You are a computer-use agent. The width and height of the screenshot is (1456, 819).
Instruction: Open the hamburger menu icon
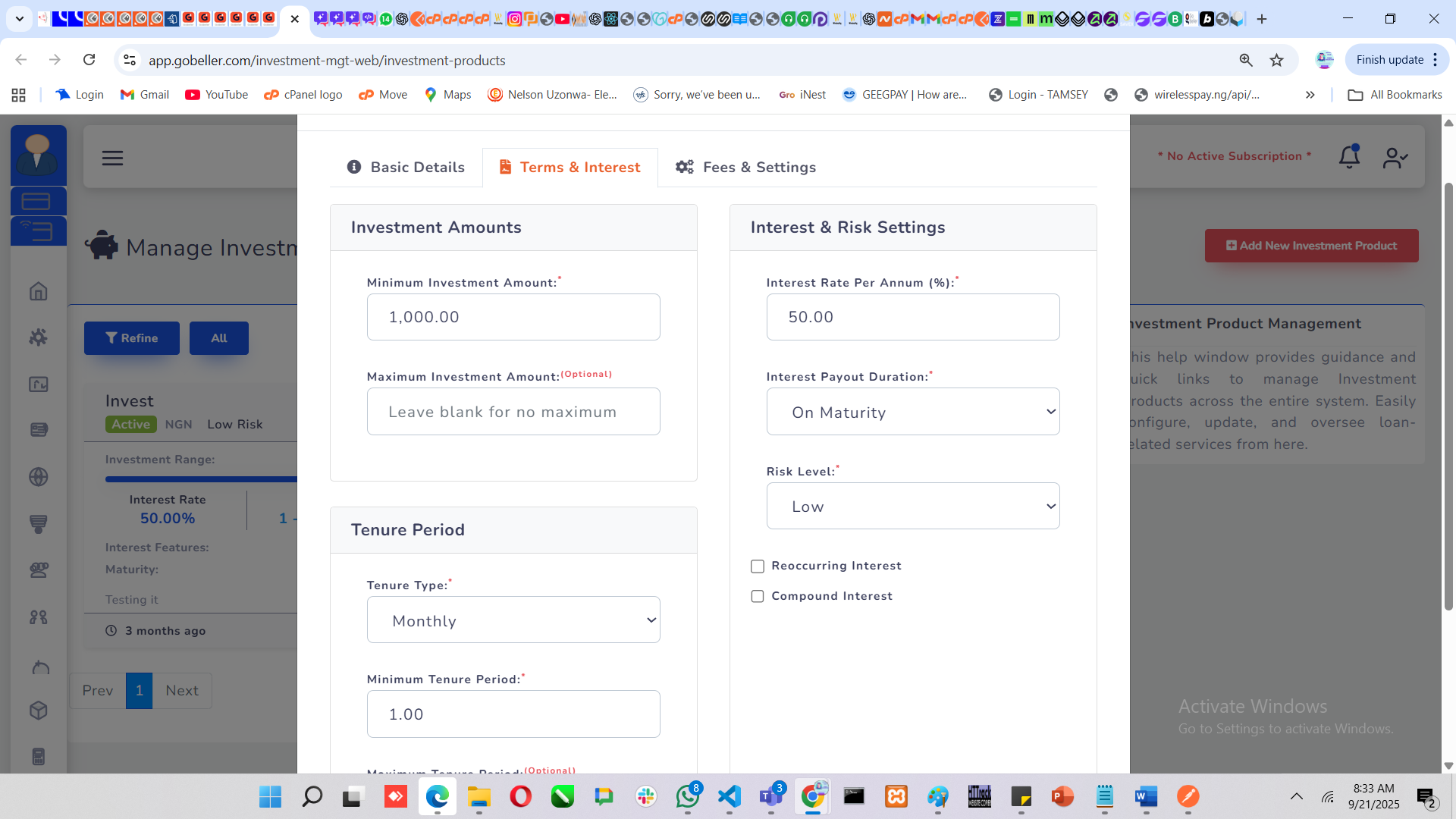(112, 158)
